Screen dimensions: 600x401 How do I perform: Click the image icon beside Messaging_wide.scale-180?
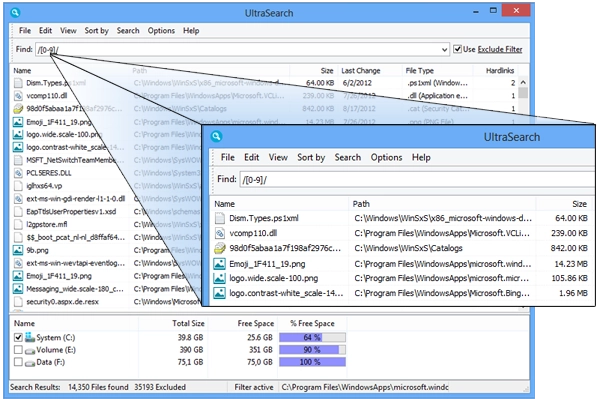pyautogui.click(x=18, y=289)
